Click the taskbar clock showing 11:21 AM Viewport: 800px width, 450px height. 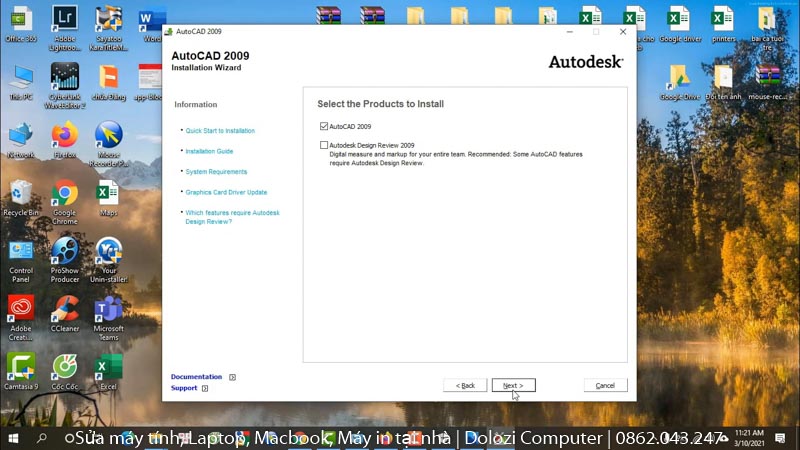tap(749, 438)
